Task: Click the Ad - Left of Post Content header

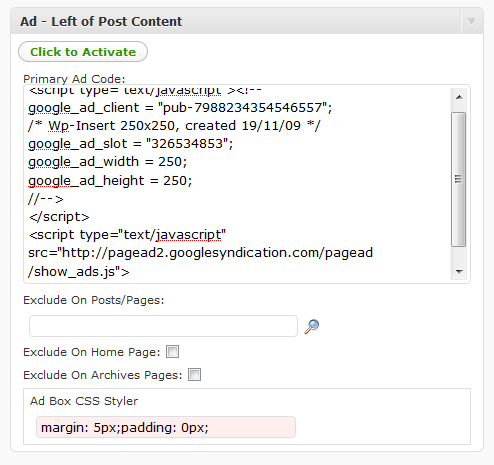Action: pyautogui.click(x=101, y=22)
